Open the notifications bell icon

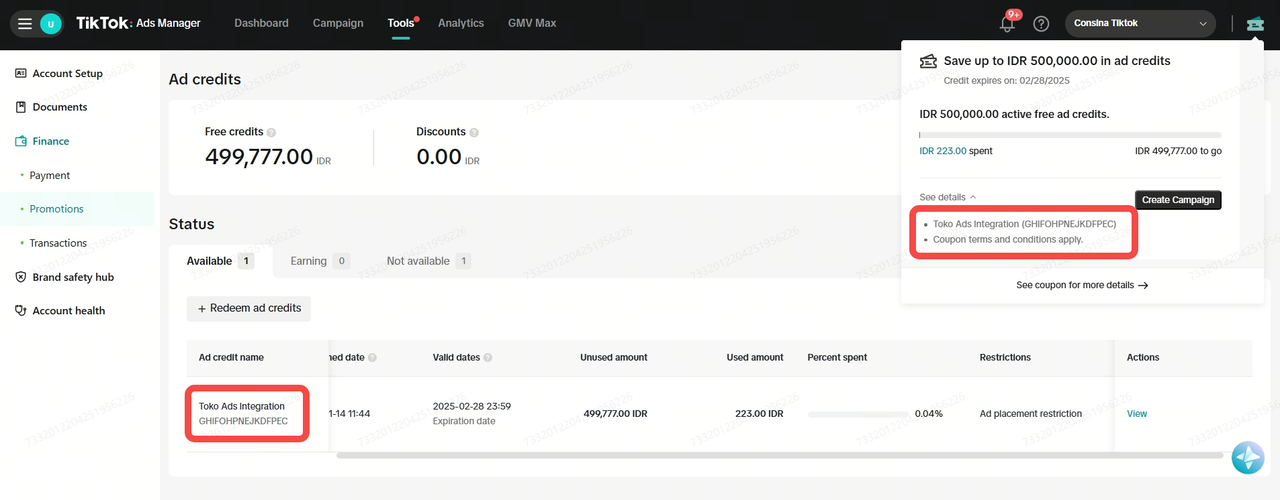[x=1007, y=24]
